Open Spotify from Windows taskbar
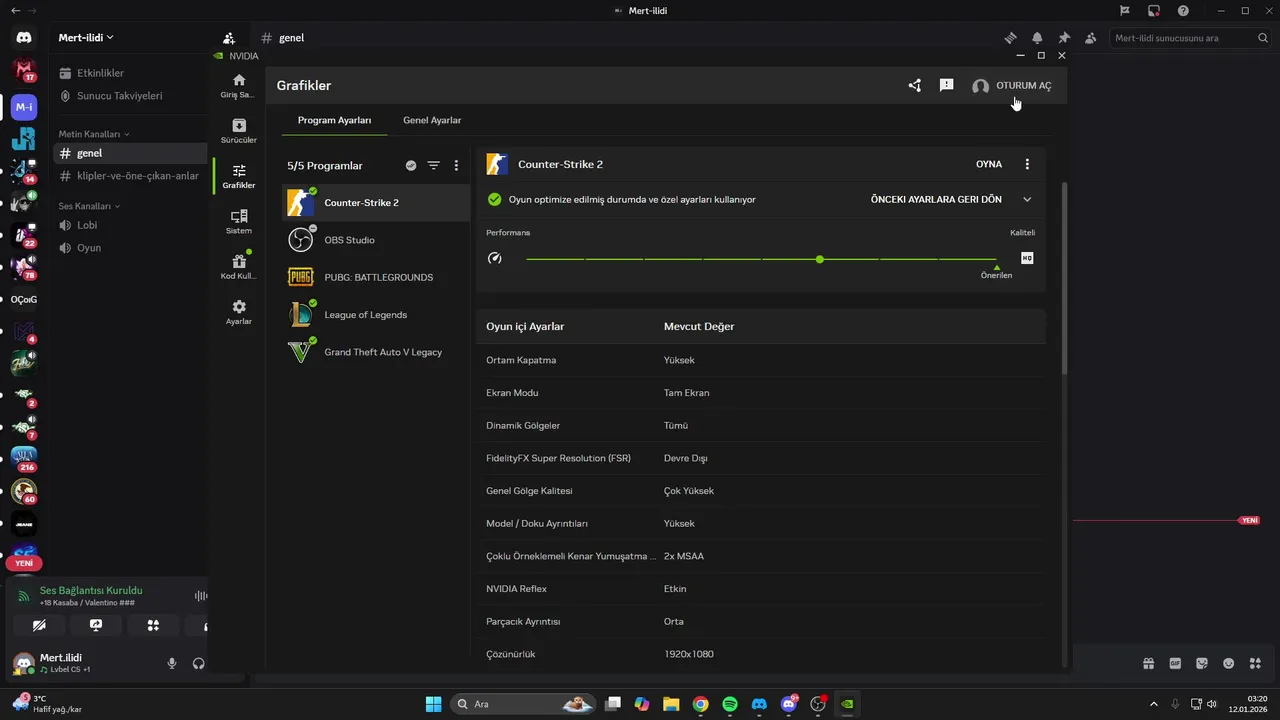This screenshot has width=1280, height=720. click(730, 704)
